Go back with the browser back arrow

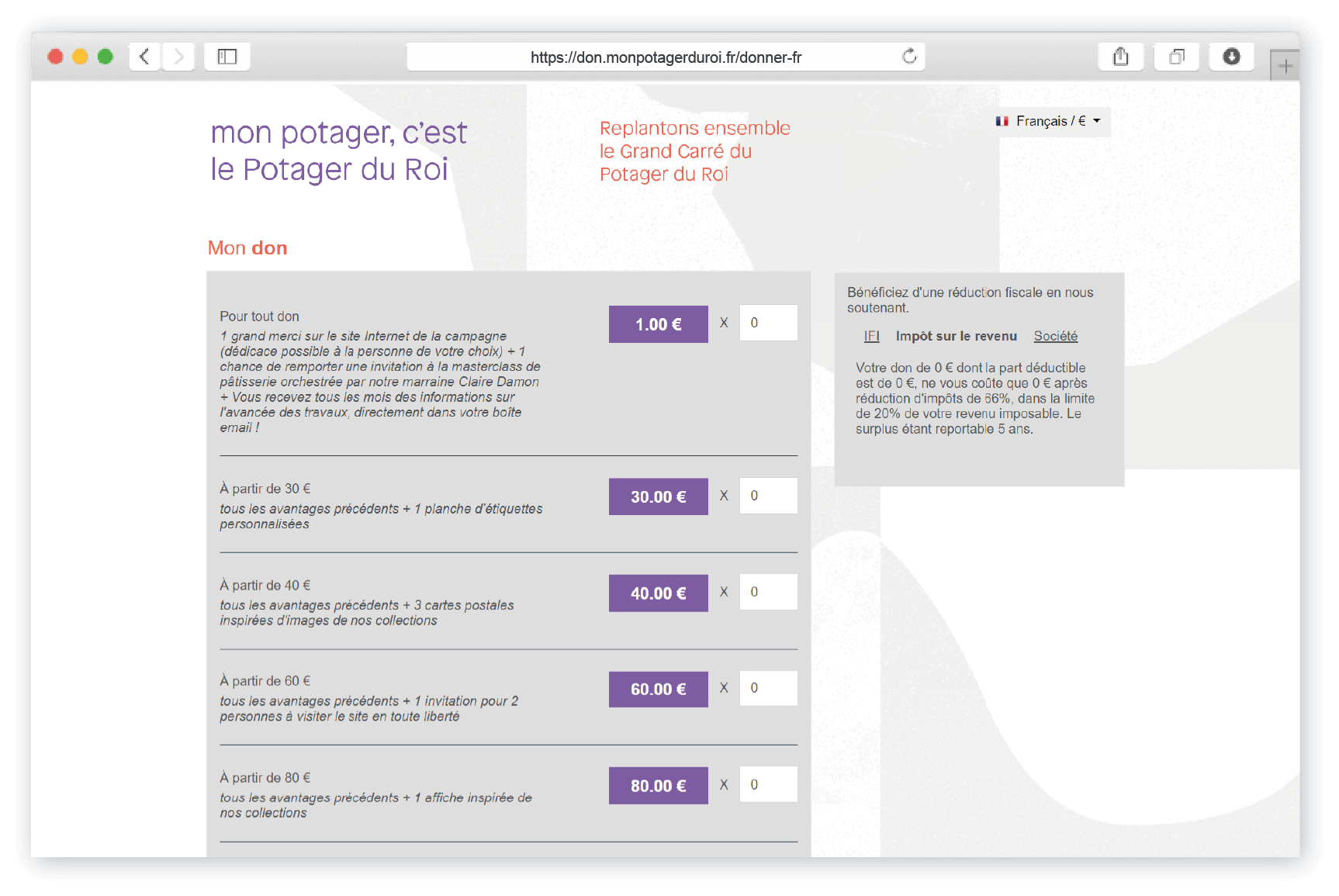click(144, 57)
